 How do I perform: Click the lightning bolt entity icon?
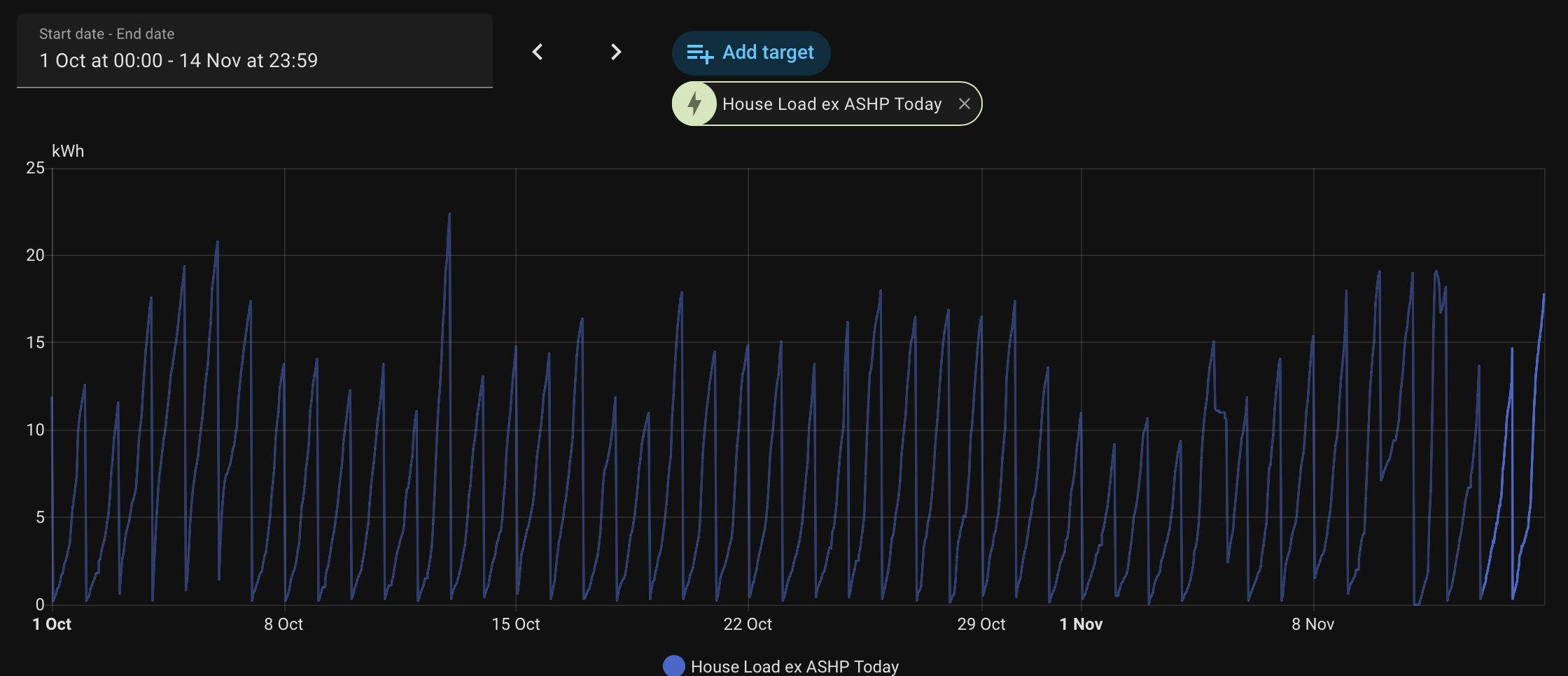(694, 104)
